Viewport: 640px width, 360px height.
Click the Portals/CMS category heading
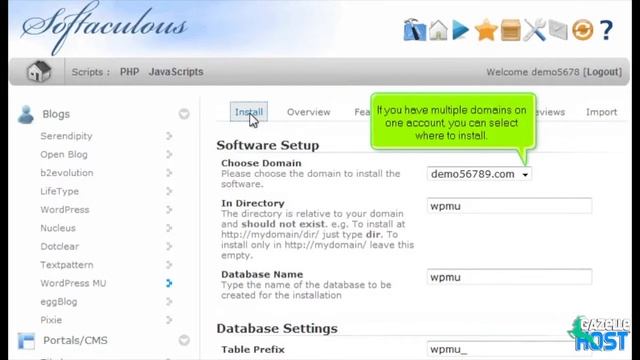75,340
